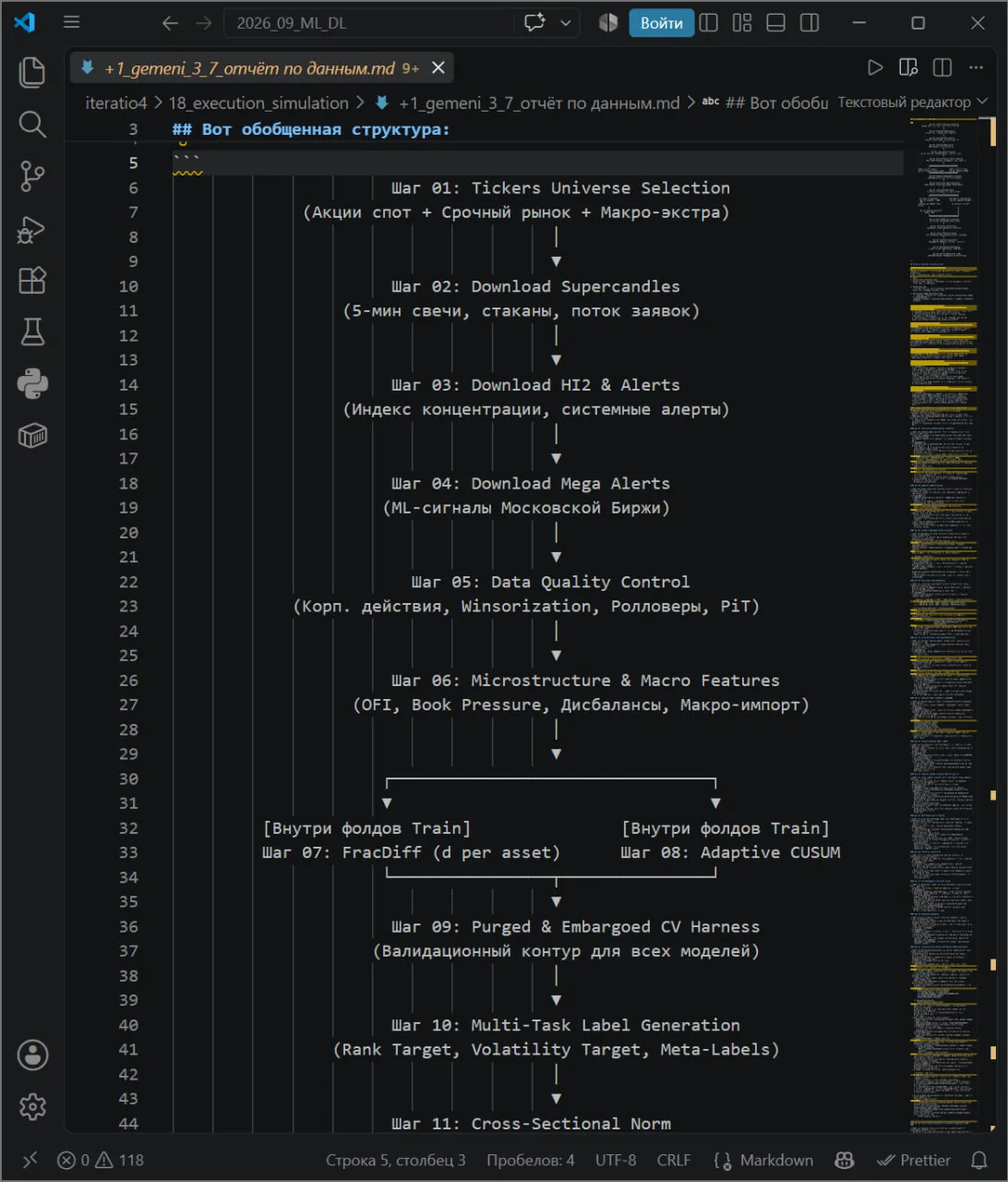Open the remote window icon in status bar

pos(30,1160)
